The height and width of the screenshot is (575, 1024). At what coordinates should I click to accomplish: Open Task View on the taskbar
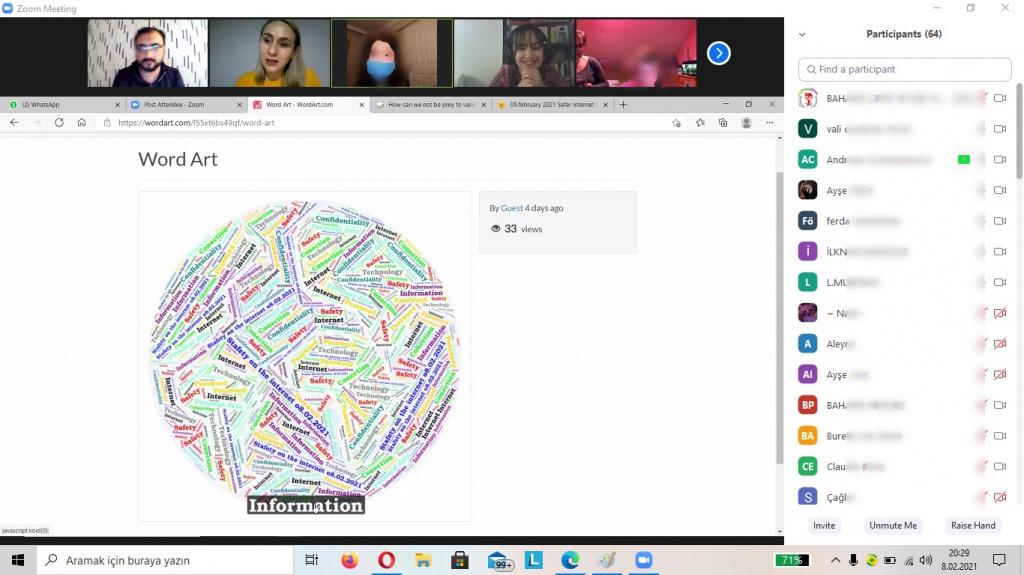pos(312,560)
